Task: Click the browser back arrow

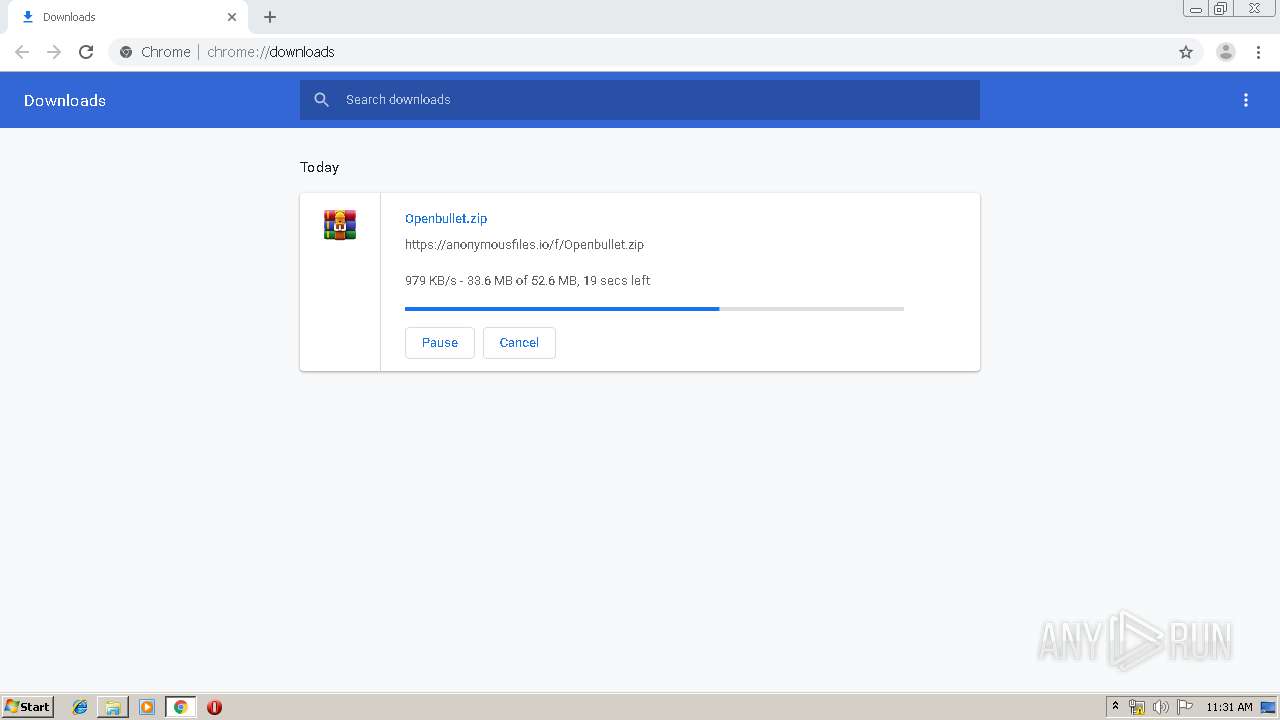Action: click(x=22, y=52)
